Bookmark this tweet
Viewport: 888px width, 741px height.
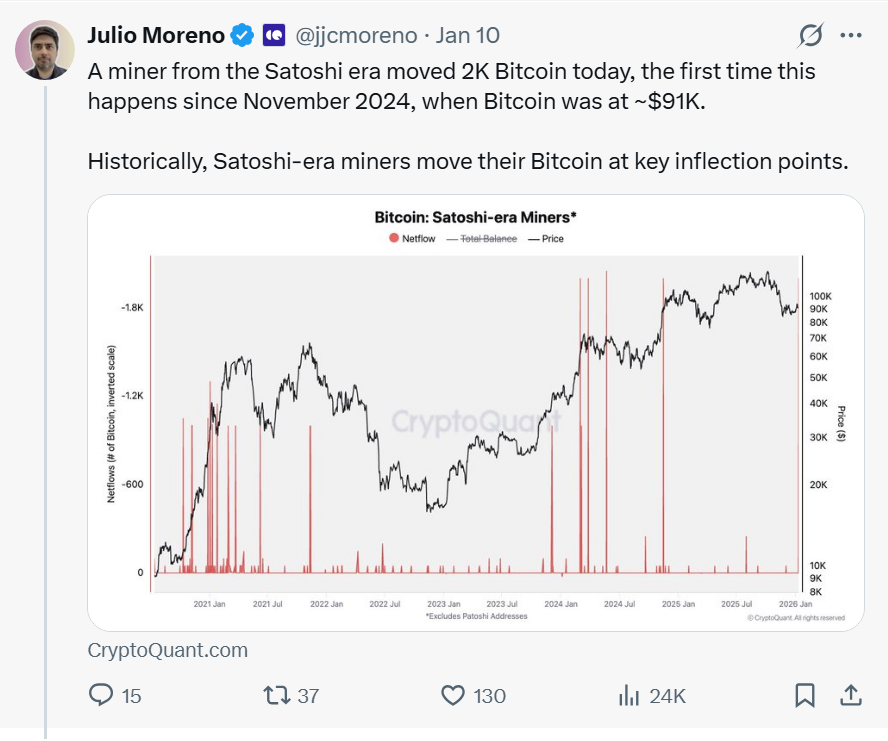point(804,695)
